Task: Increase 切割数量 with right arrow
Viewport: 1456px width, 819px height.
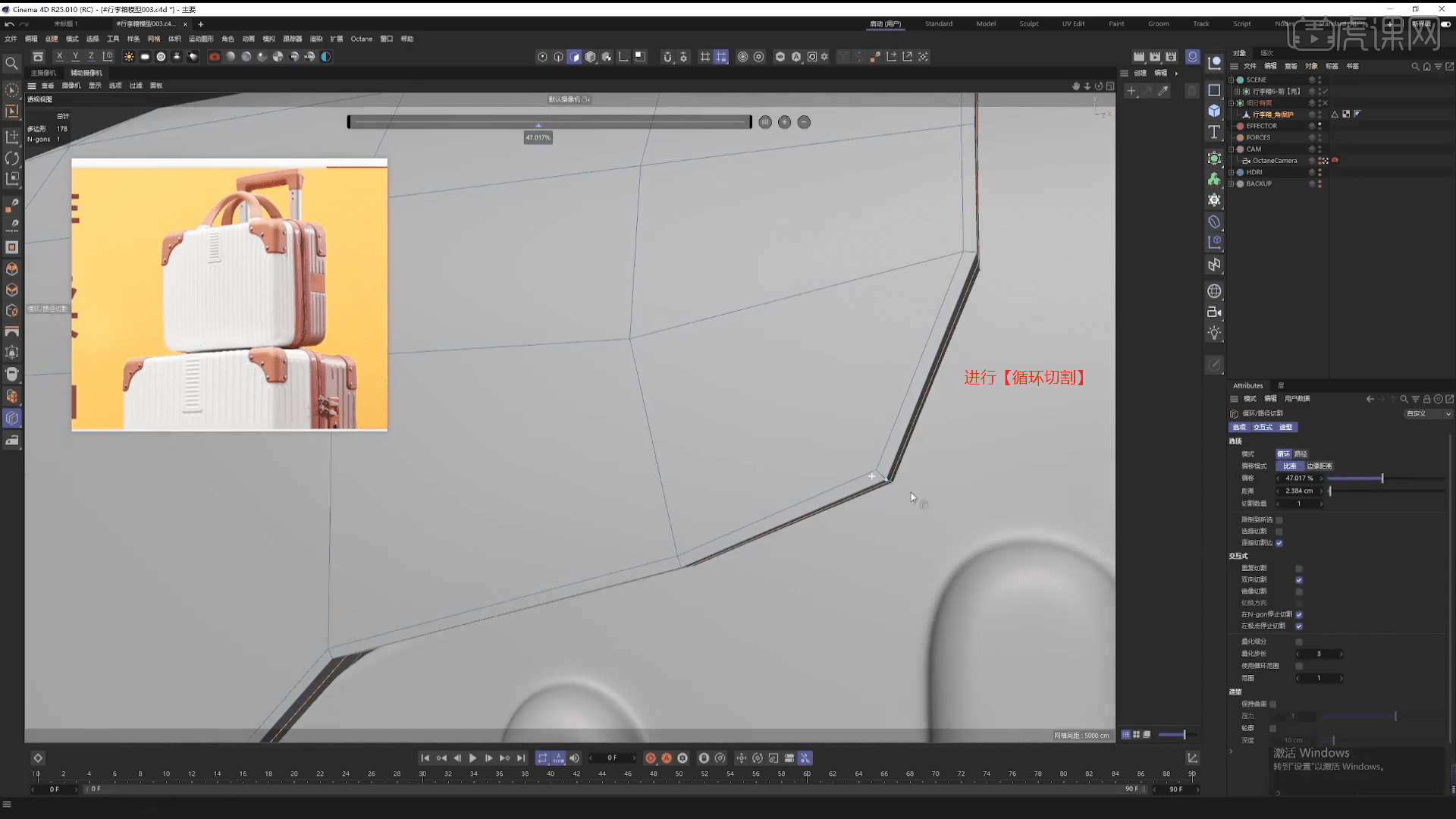Action: pos(1321,504)
